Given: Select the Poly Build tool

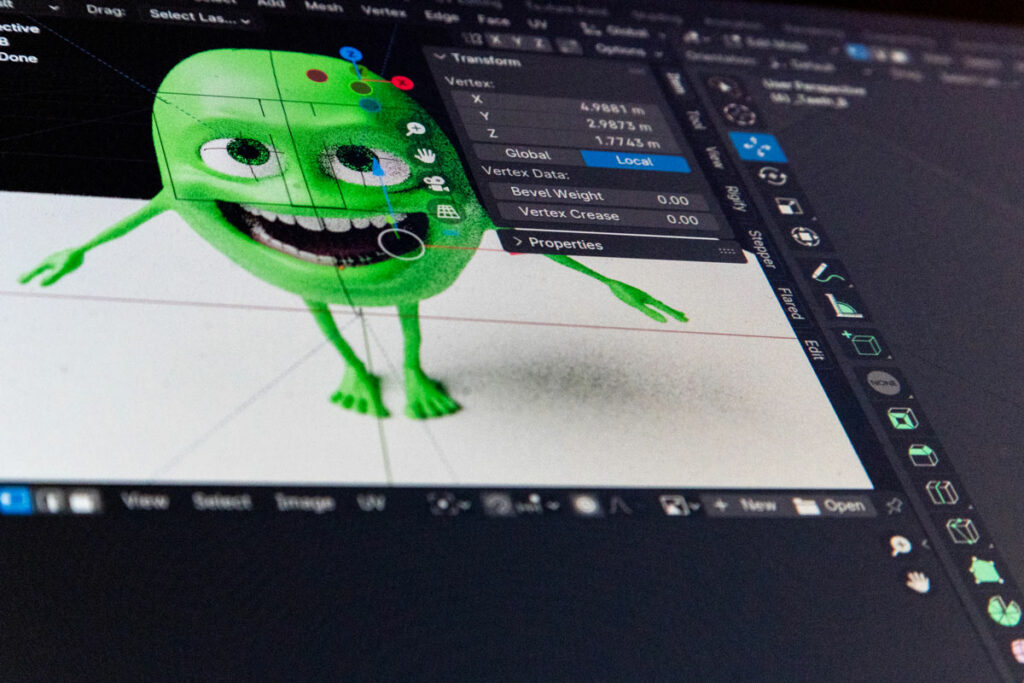Looking at the screenshot, I should pos(985,571).
